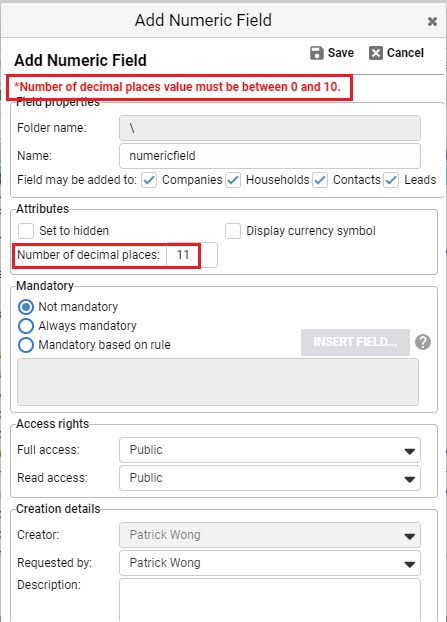
Task: Choose the Not mandatory option
Action: coord(26,307)
